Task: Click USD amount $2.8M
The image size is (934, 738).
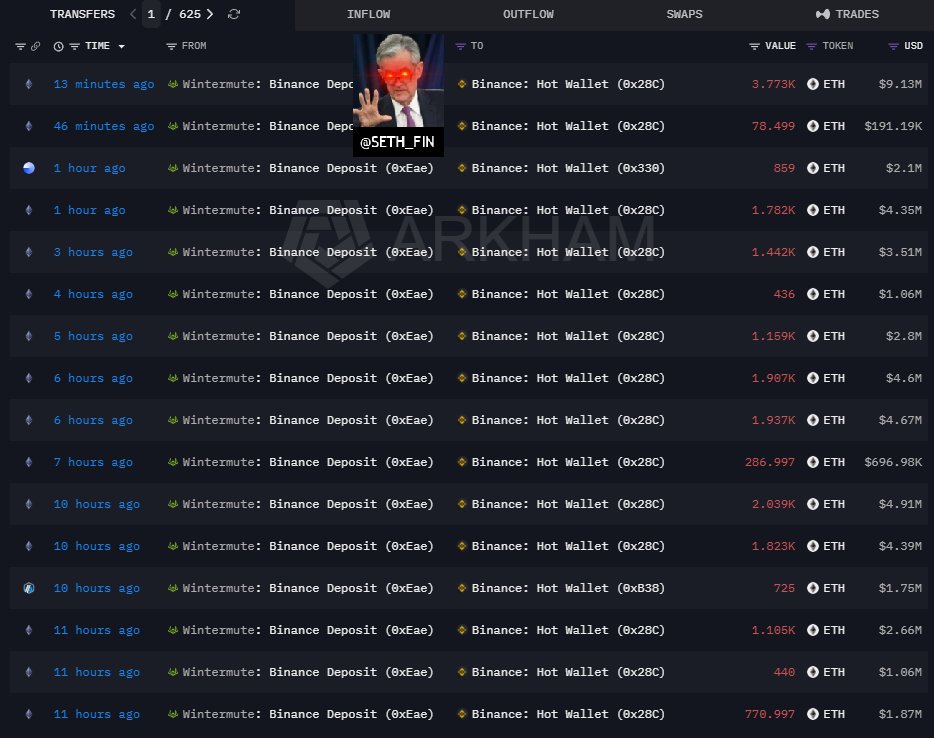Action: coord(904,336)
